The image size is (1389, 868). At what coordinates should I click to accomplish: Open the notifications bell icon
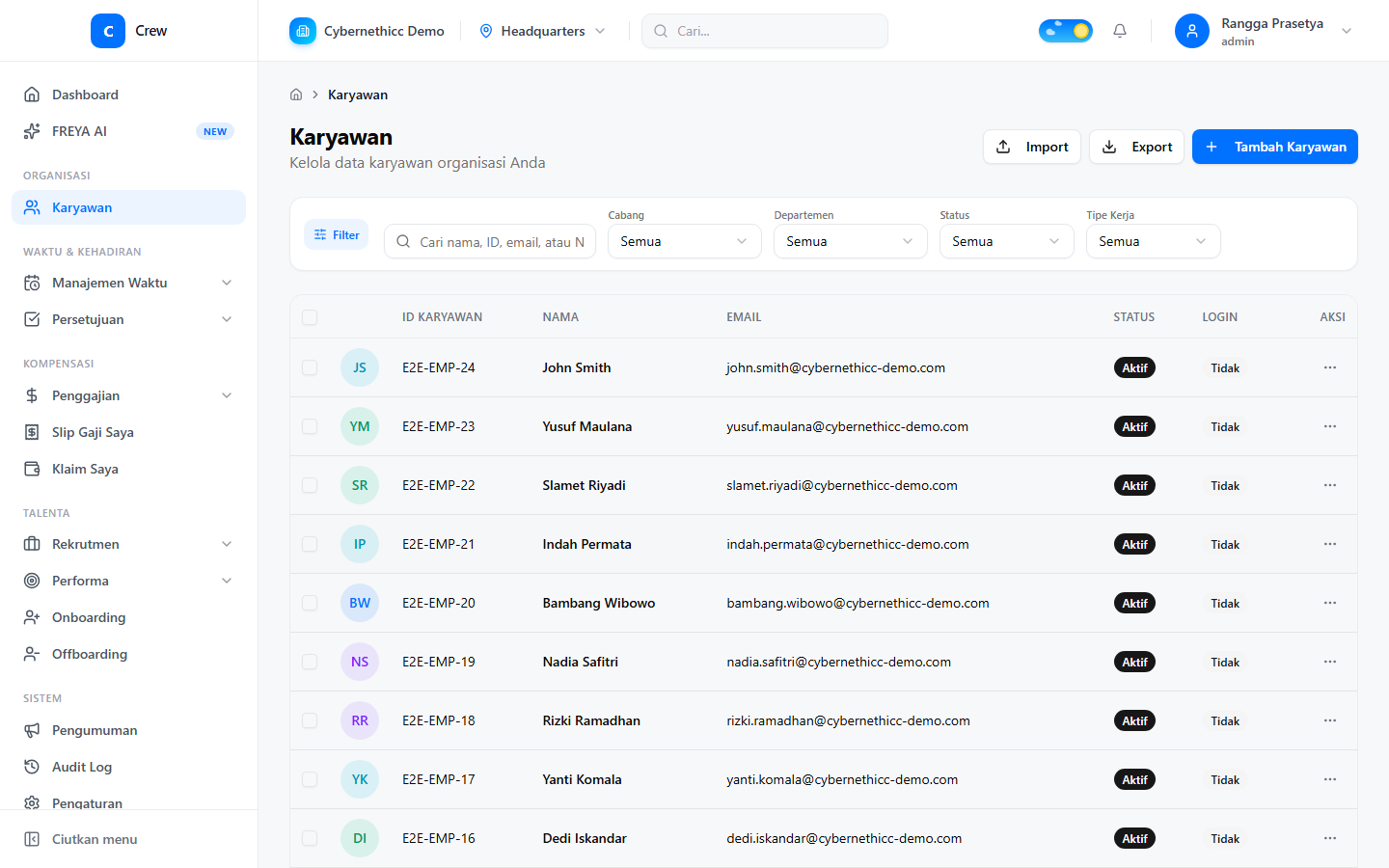coord(1120,31)
